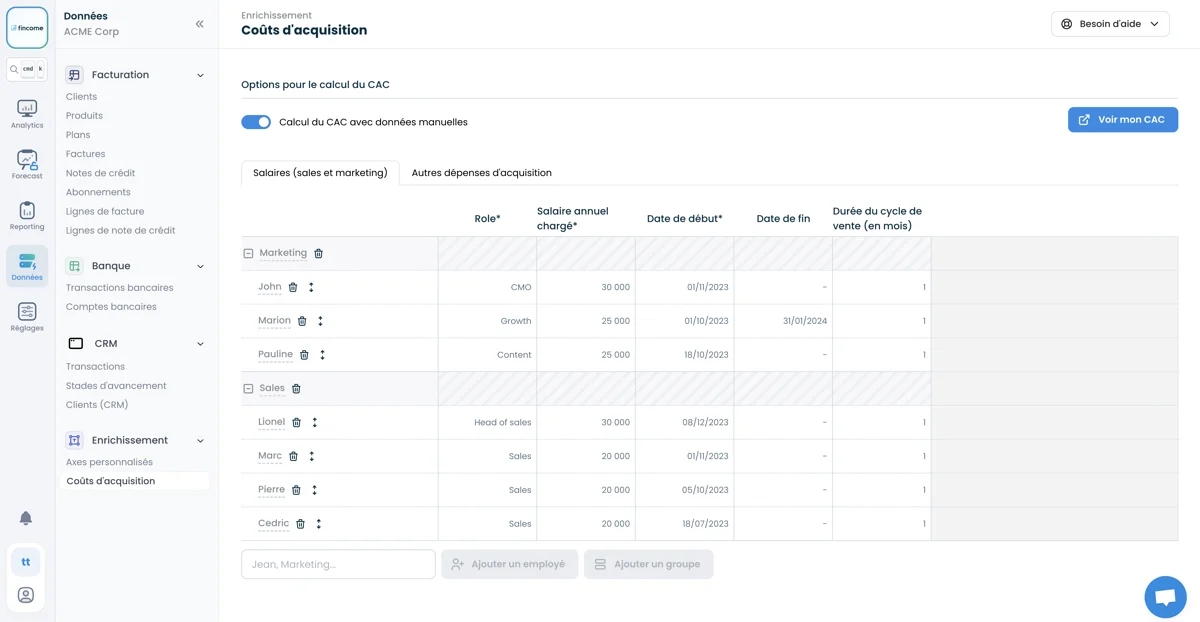Open the Besoin d'aide dropdown
The width and height of the screenshot is (1200, 622).
pos(1110,24)
